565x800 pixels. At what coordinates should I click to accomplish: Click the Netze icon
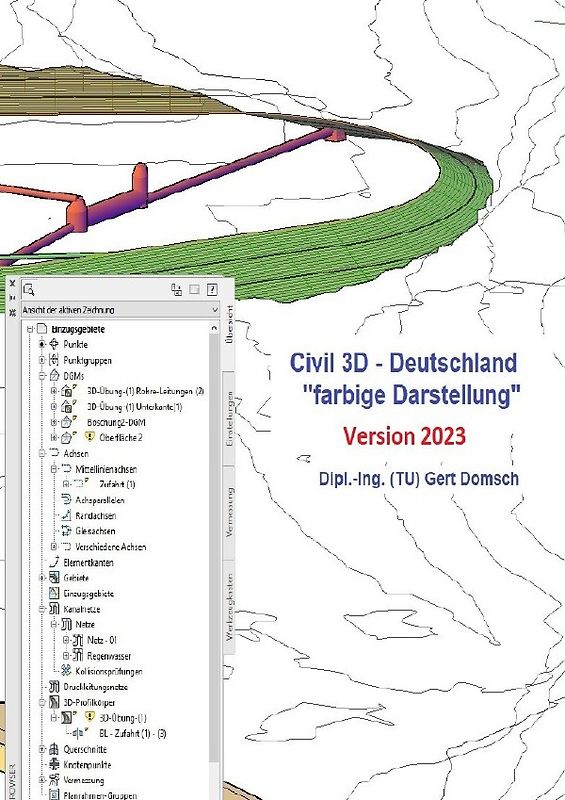(66, 624)
